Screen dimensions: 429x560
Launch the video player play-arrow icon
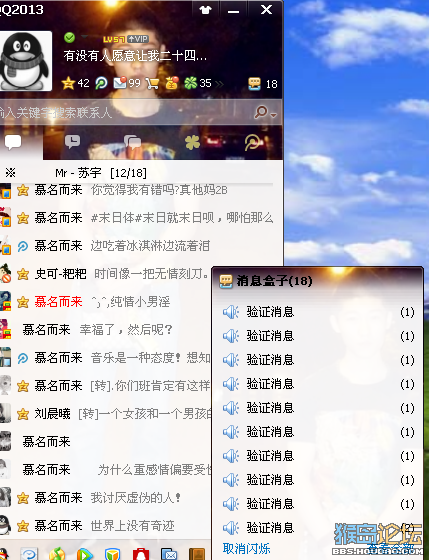[x=85, y=555]
